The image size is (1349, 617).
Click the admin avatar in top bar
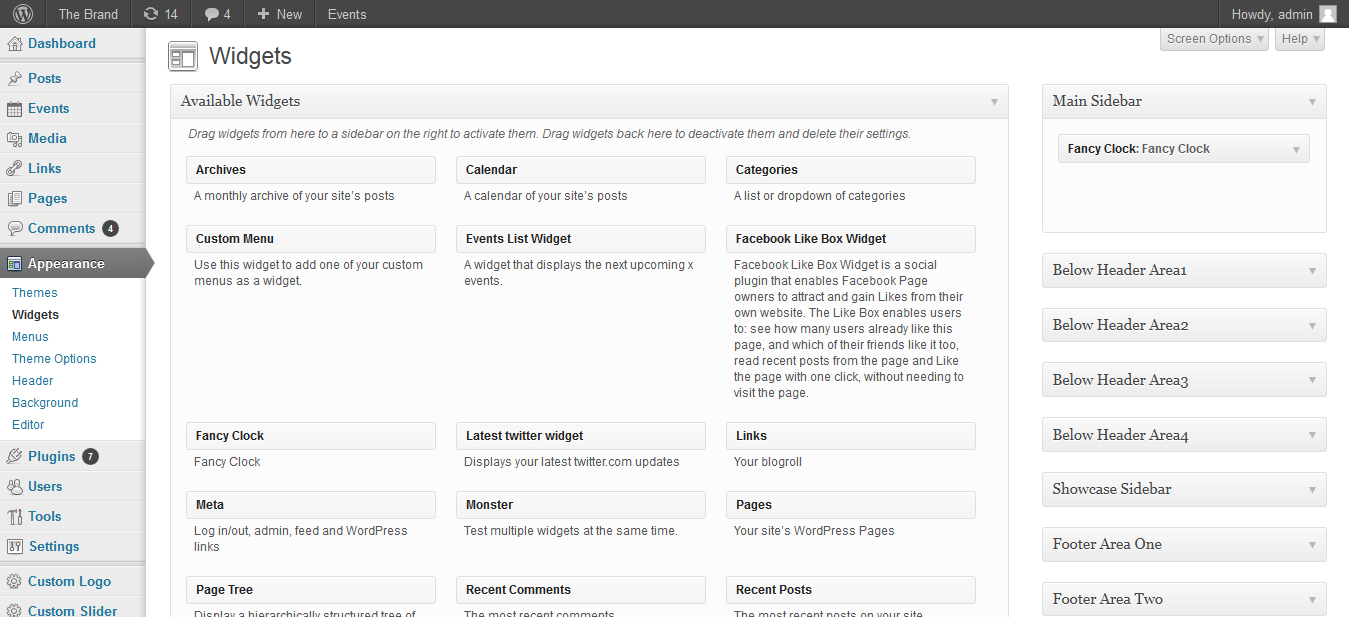(x=1327, y=14)
